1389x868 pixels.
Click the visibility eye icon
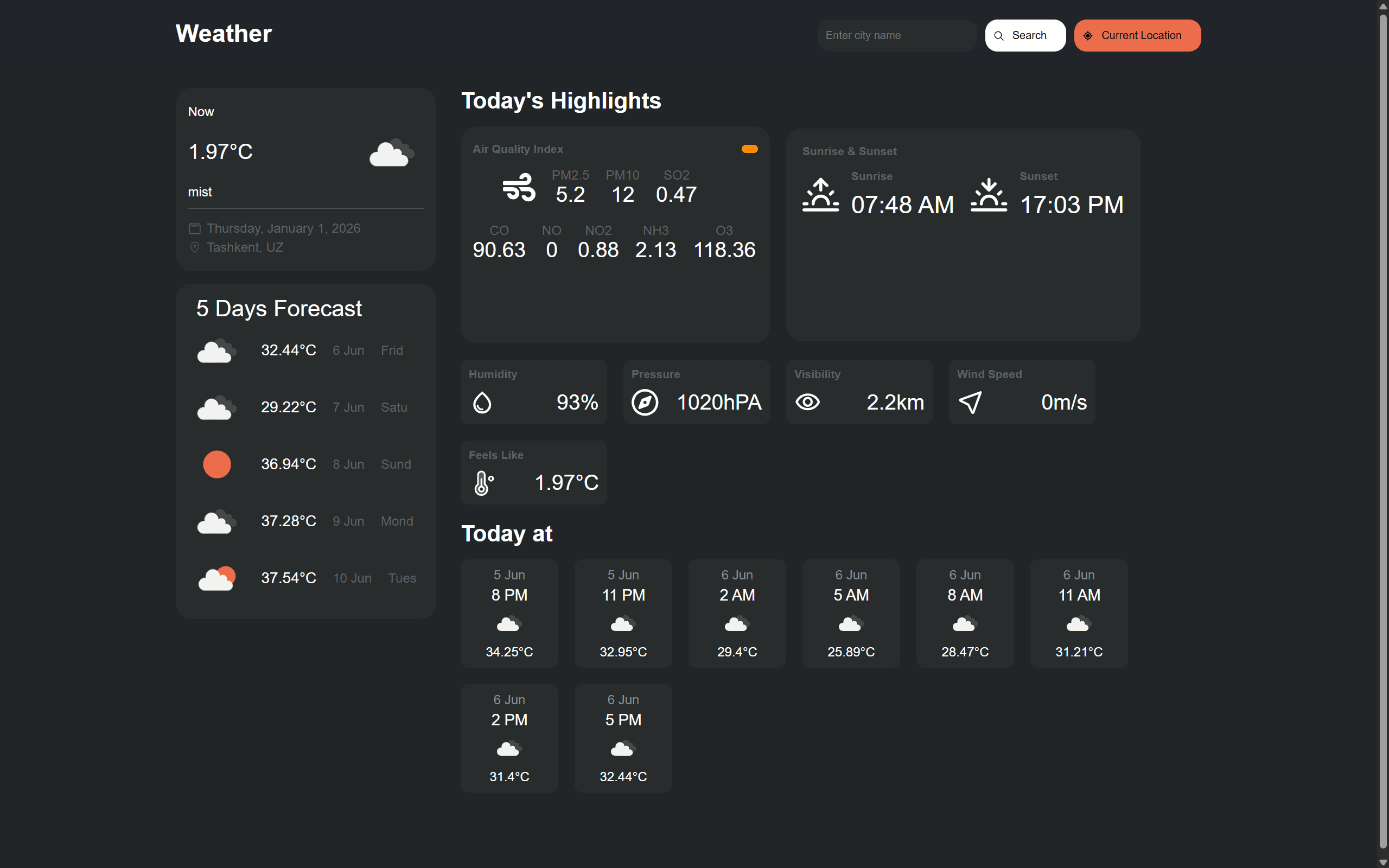click(808, 401)
